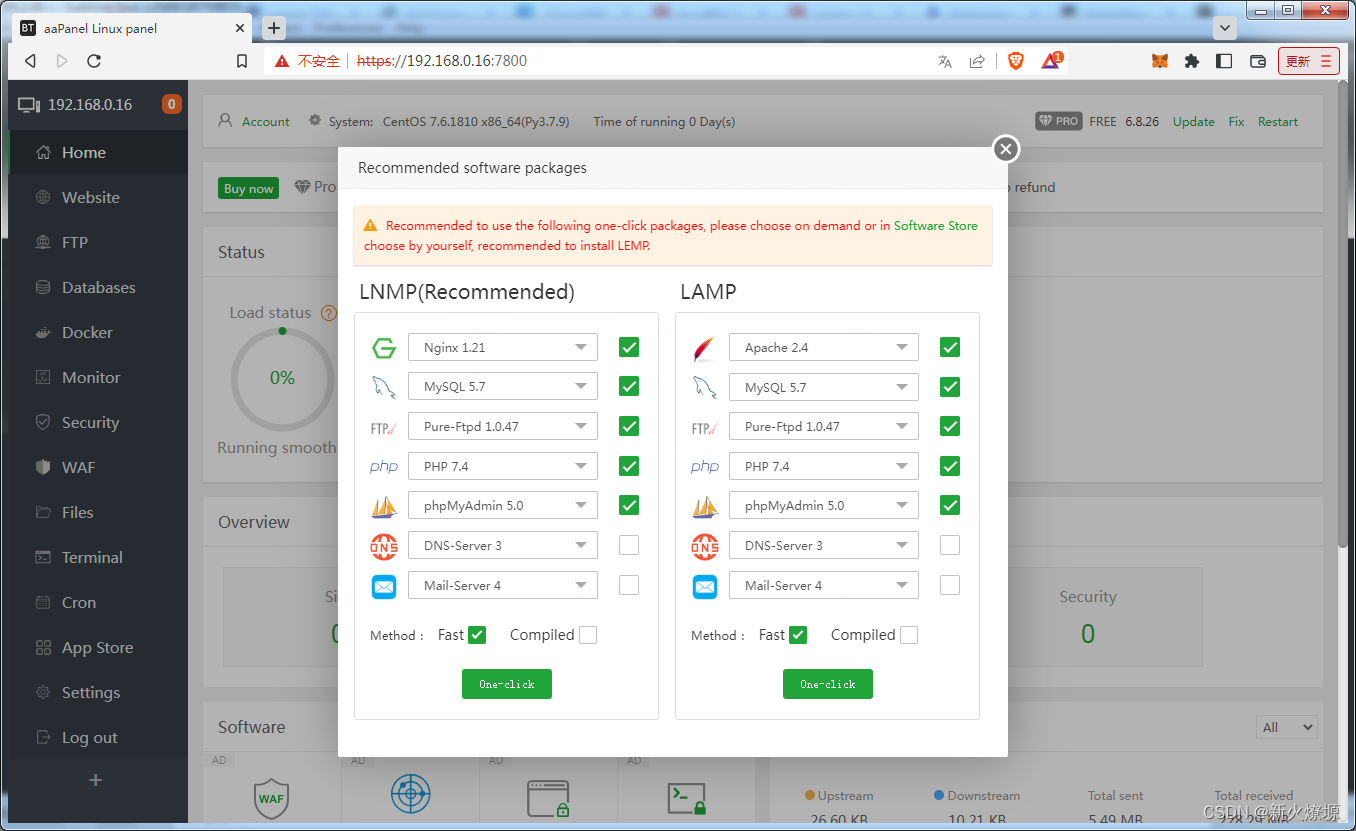This screenshot has width=1356, height=831.
Task: Open Files in sidebar
Action: point(97,512)
